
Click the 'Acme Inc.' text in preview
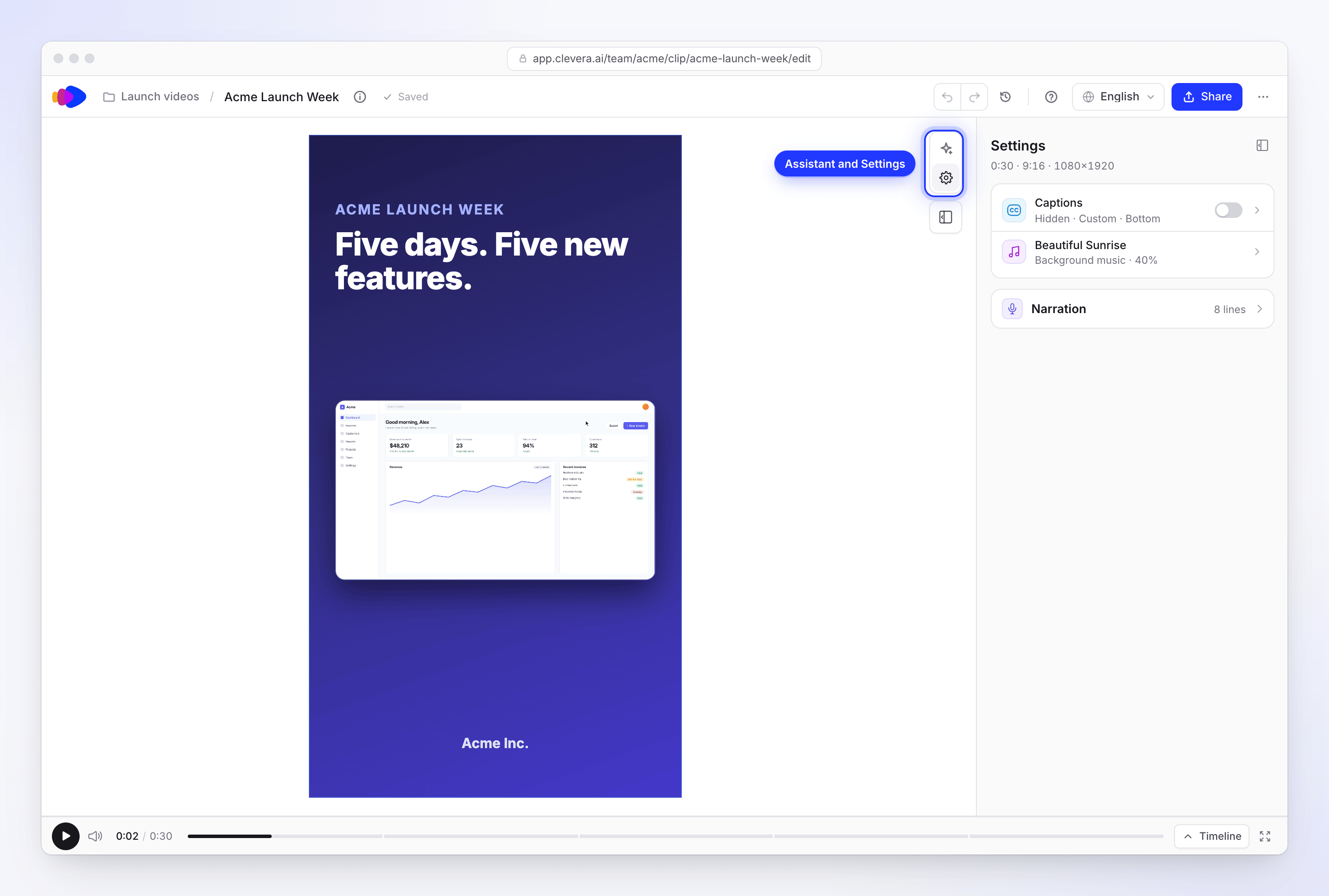tap(495, 743)
